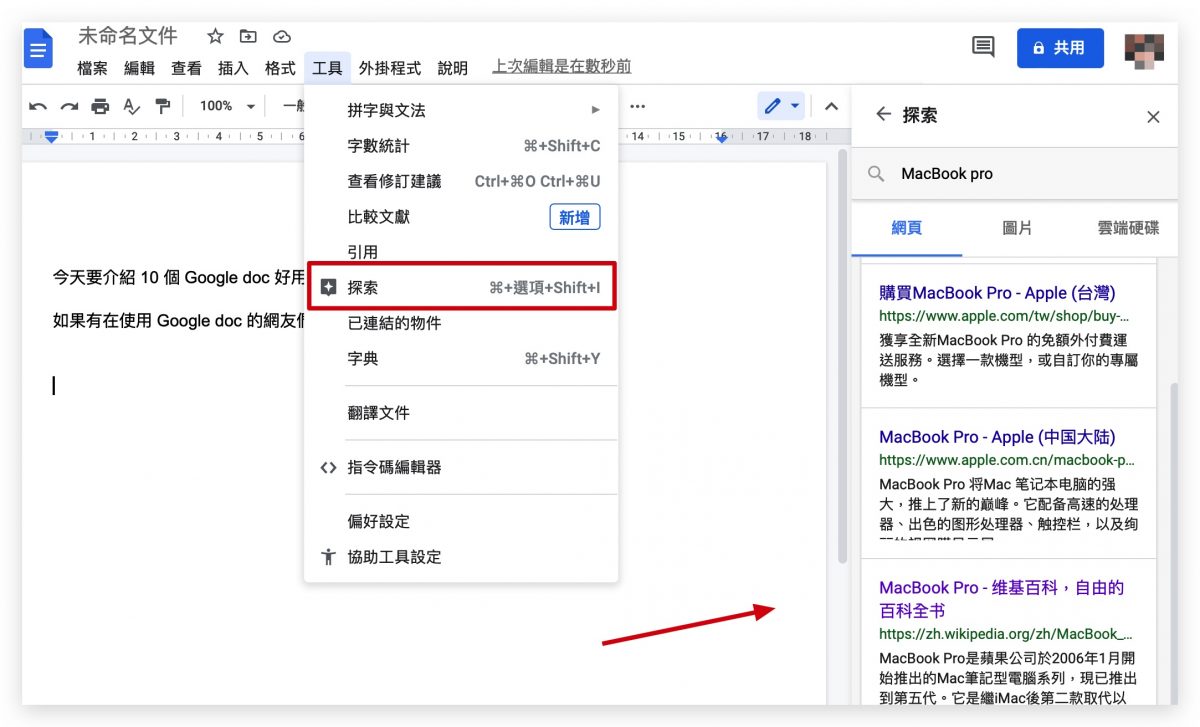The image size is (1200, 727).
Task: Open the zoom 100% dropdown
Action: (x=227, y=106)
